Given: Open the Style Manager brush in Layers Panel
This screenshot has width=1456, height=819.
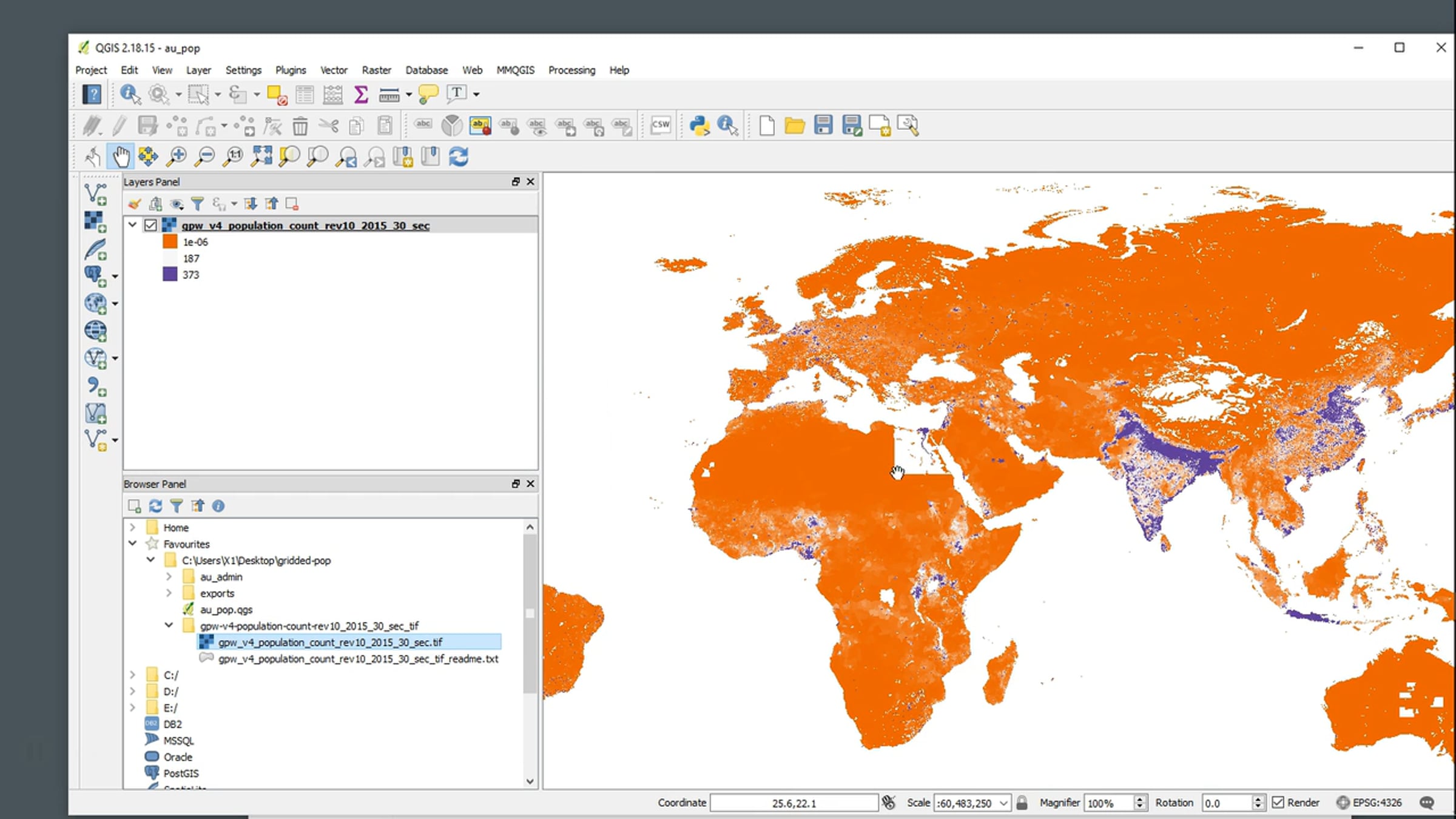Looking at the screenshot, I should point(134,204).
